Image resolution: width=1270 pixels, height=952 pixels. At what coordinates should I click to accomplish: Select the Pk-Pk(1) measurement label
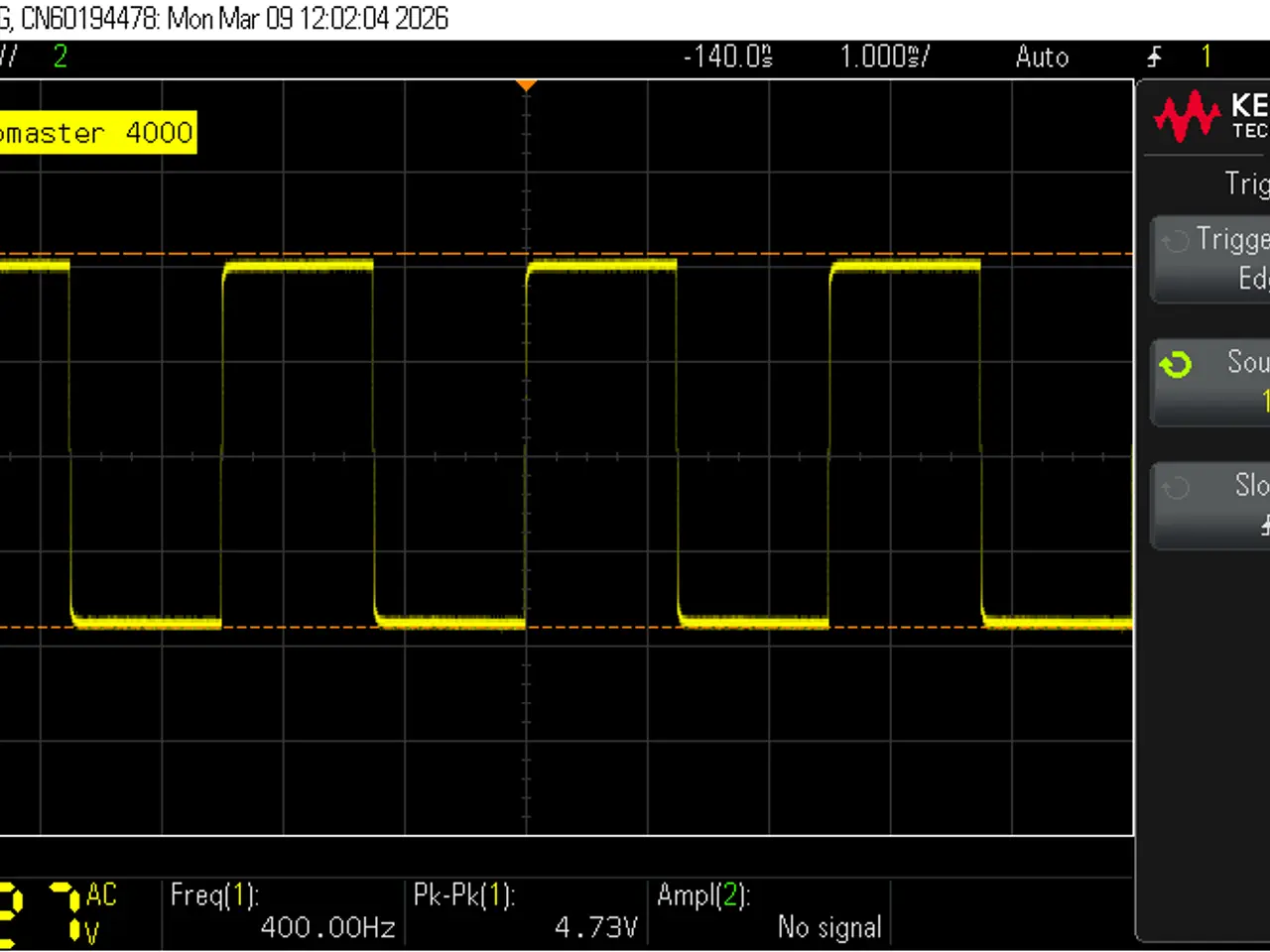pos(464,895)
